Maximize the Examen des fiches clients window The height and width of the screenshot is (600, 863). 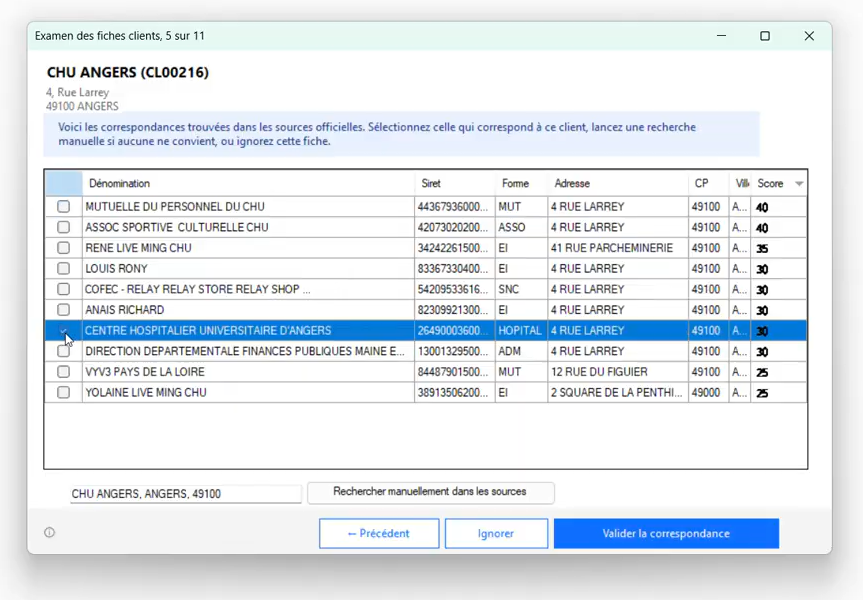click(x=765, y=36)
